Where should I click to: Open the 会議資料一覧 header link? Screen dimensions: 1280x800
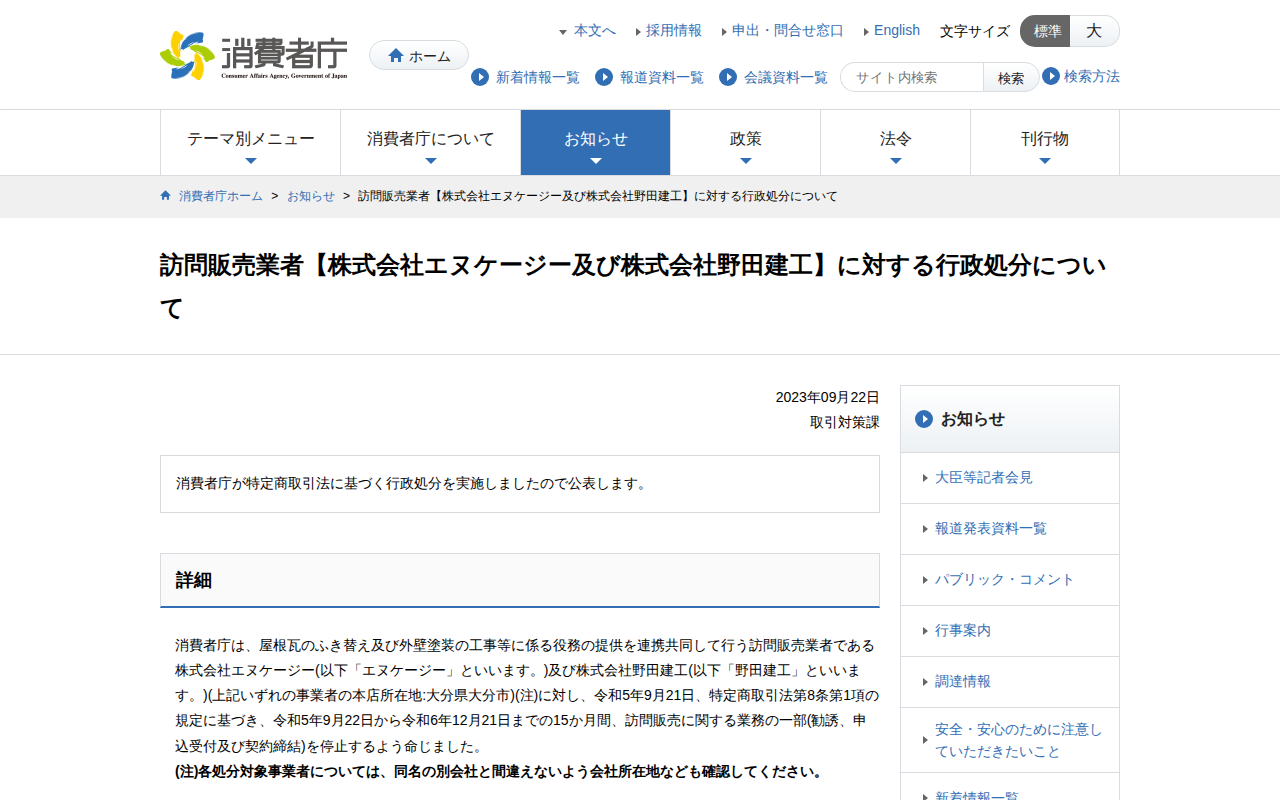pyautogui.click(x=786, y=77)
